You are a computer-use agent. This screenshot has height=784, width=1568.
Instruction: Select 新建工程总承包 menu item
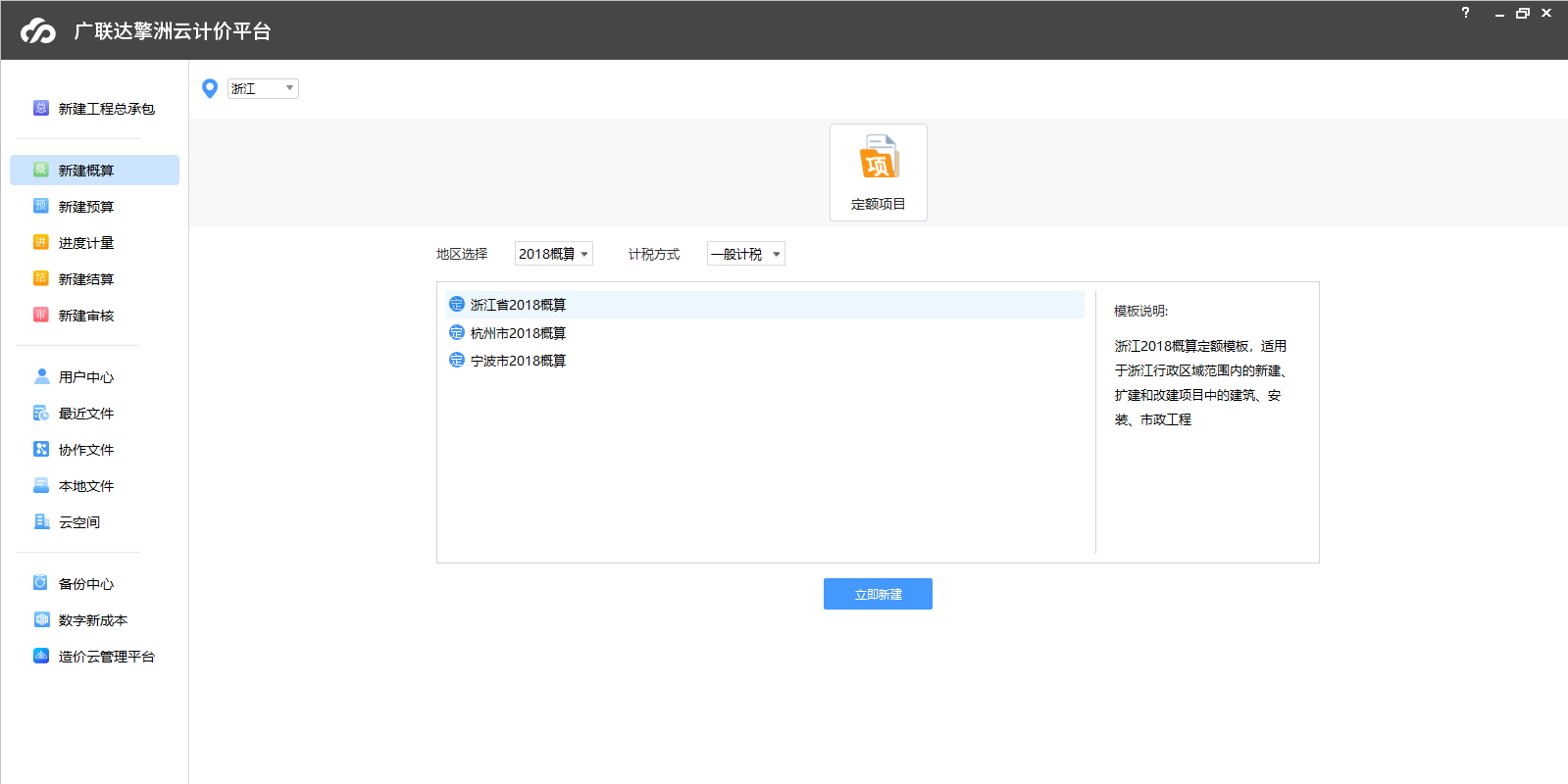click(x=106, y=109)
